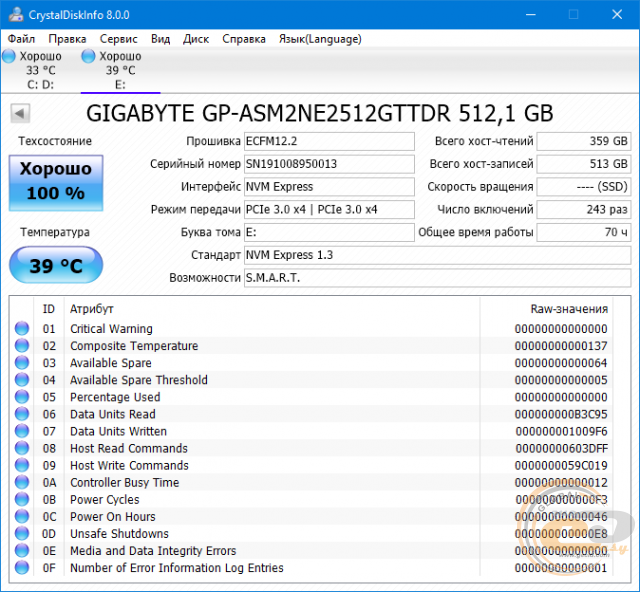Click the ID column header
This screenshot has height=592, width=640.
click(x=49, y=309)
